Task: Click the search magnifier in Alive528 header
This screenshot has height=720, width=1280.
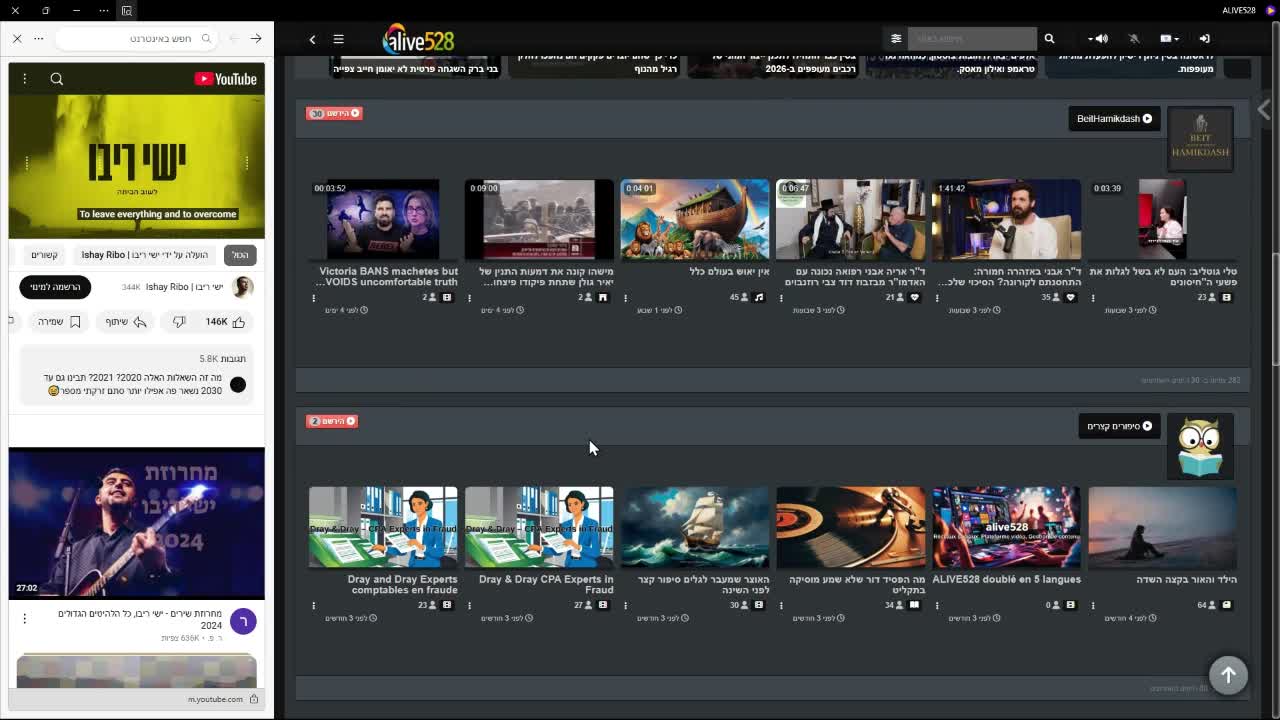Action: tap(1049, 39)
